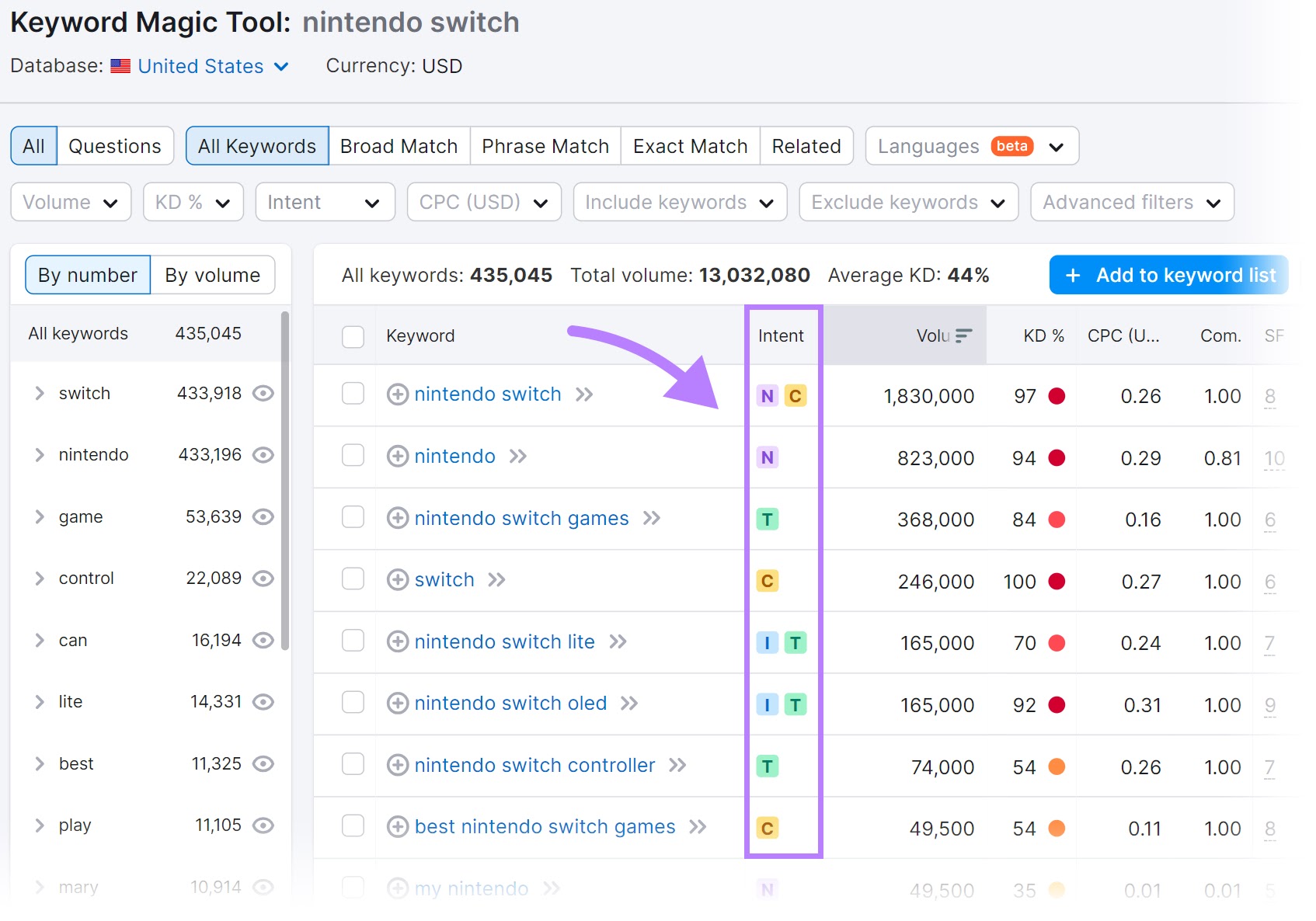
Task: Switch sidebar grouping to By volume
Action: click(213, 276)
